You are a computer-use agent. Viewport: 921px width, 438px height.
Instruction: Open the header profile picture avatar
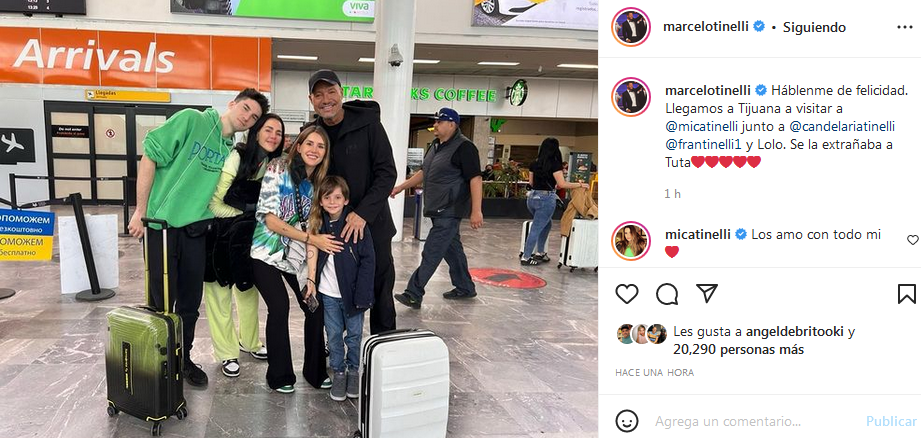tap(631, 27)
